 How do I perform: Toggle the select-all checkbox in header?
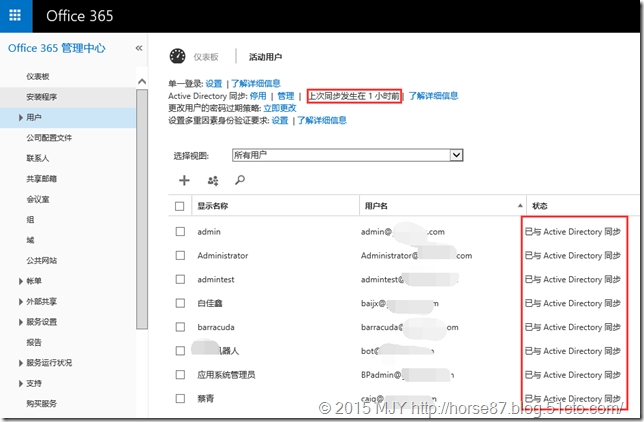click(x=179, y=206)
